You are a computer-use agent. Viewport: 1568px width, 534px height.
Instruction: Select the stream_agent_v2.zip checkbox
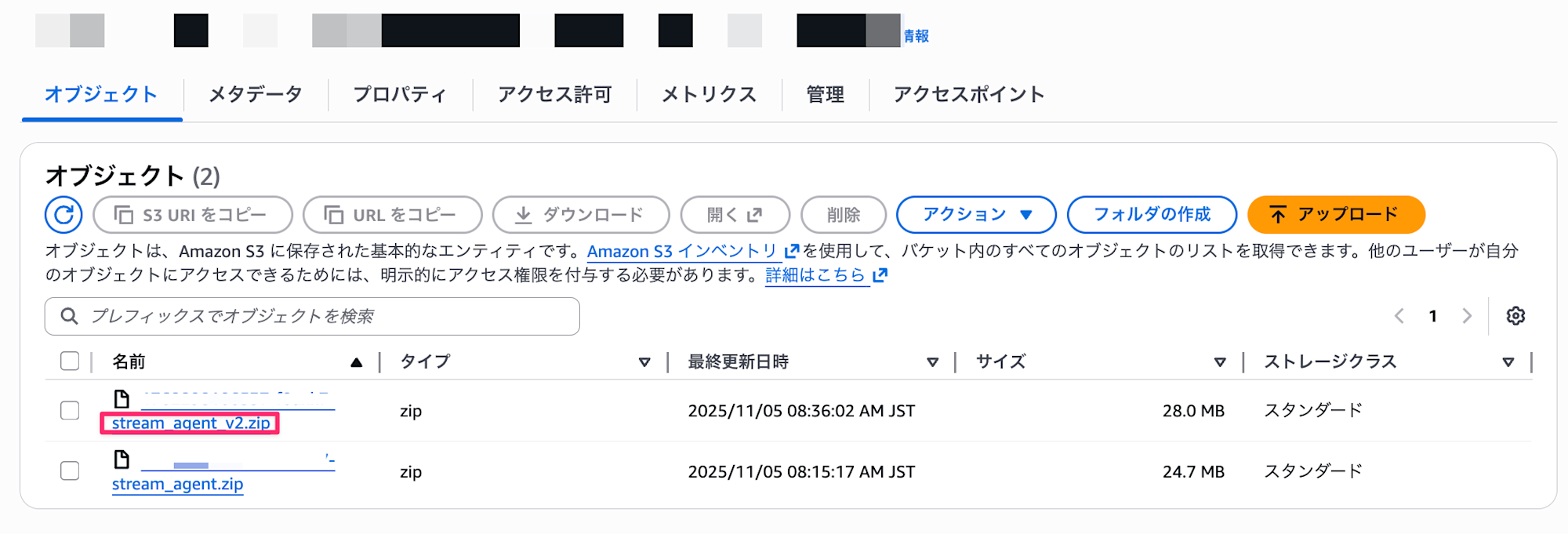click(70, 411)
